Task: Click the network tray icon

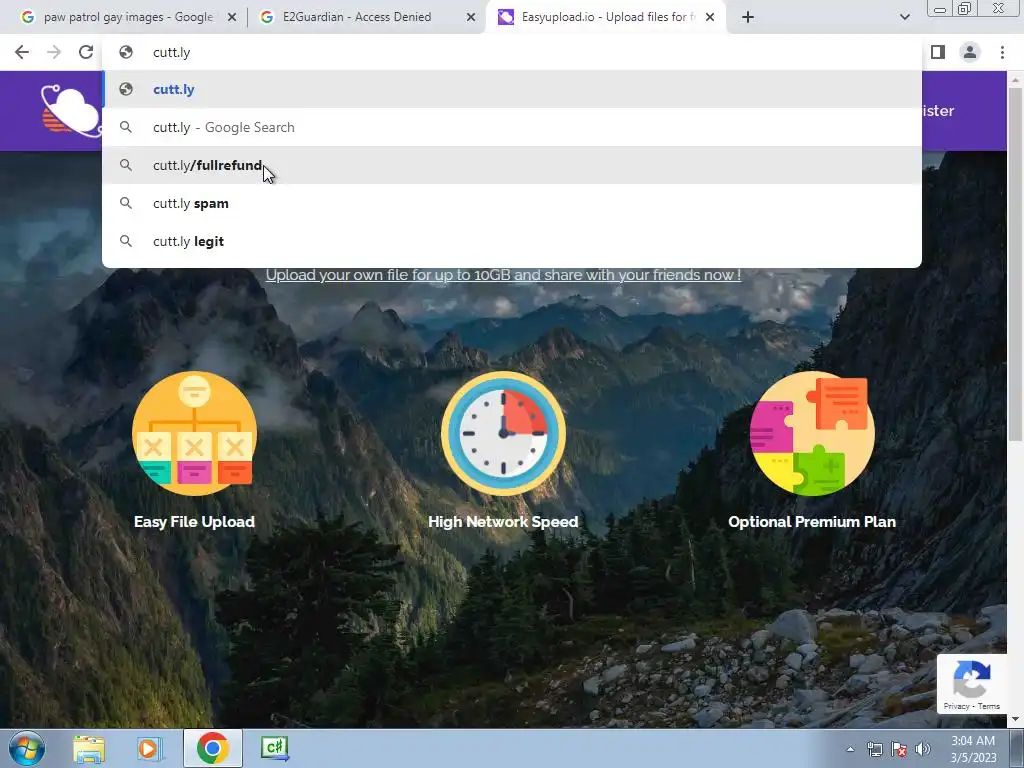Action: [x=874, y=749]
